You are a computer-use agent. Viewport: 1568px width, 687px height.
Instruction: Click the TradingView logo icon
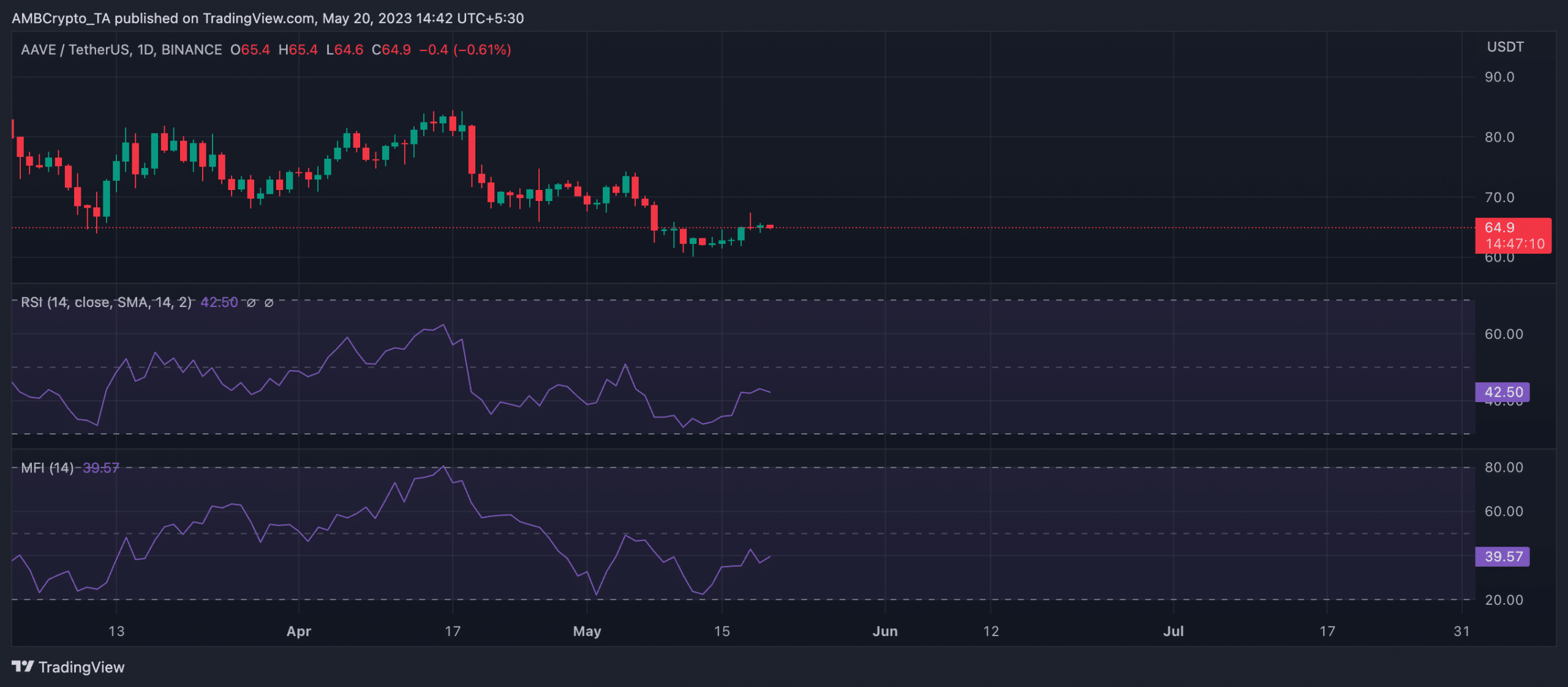point(23,666)
